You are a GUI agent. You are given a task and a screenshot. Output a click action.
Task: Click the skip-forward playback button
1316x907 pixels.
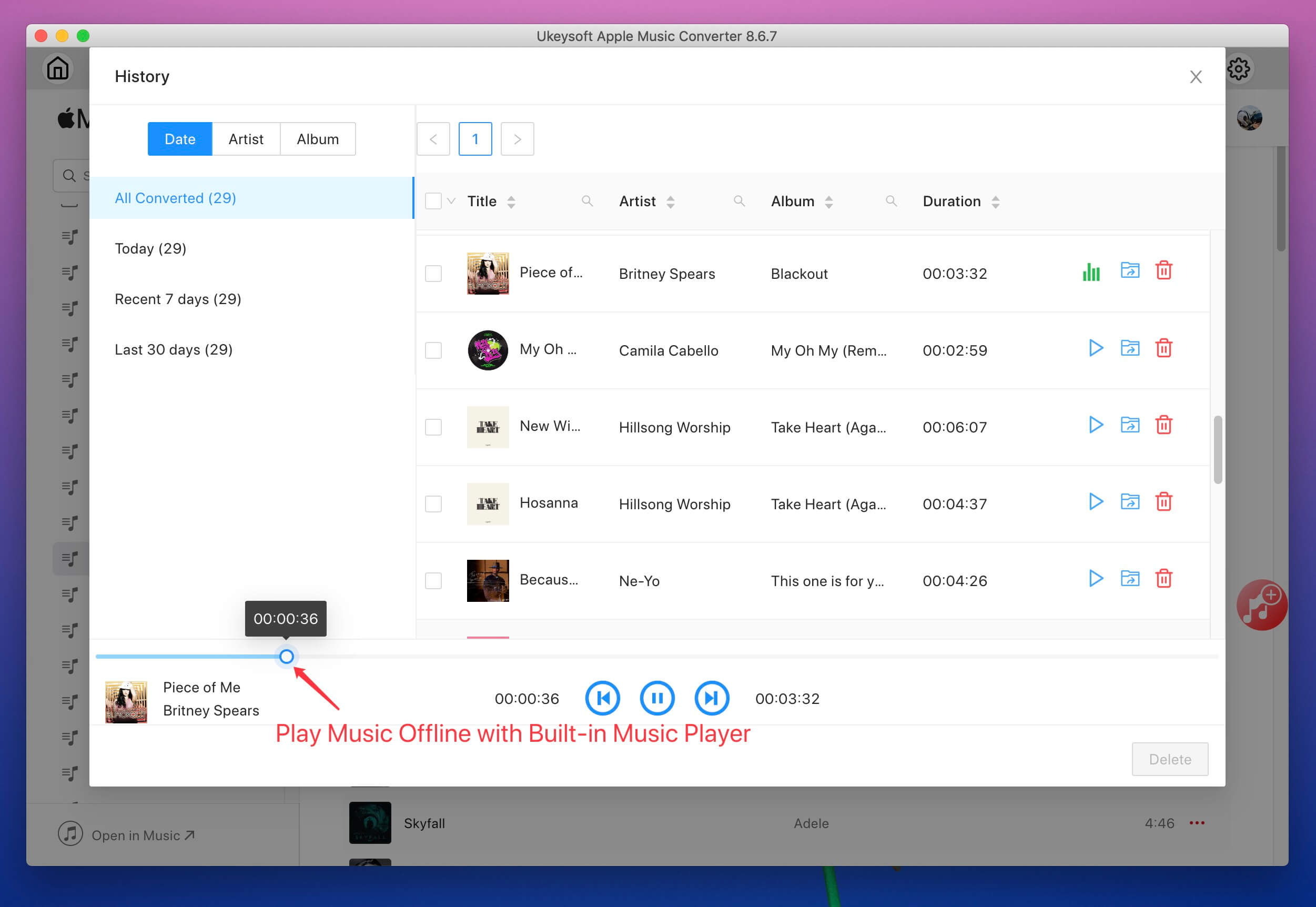709,697
